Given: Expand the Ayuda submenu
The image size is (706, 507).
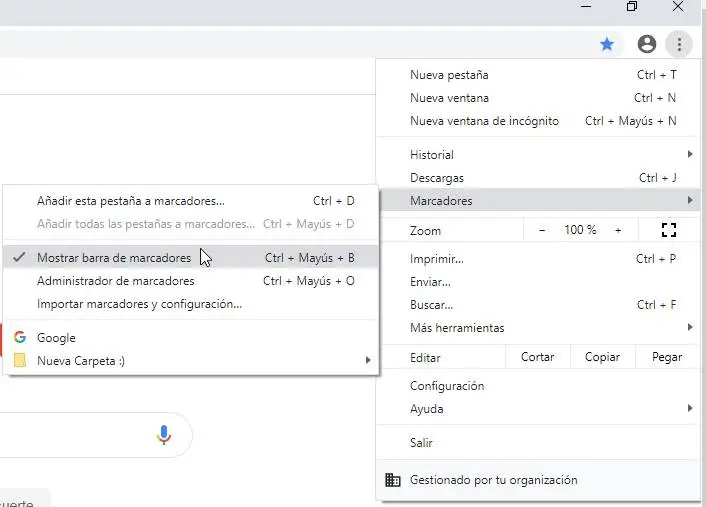Looking at the screenshot, I should pyautogui.click(x=689, y=409).
